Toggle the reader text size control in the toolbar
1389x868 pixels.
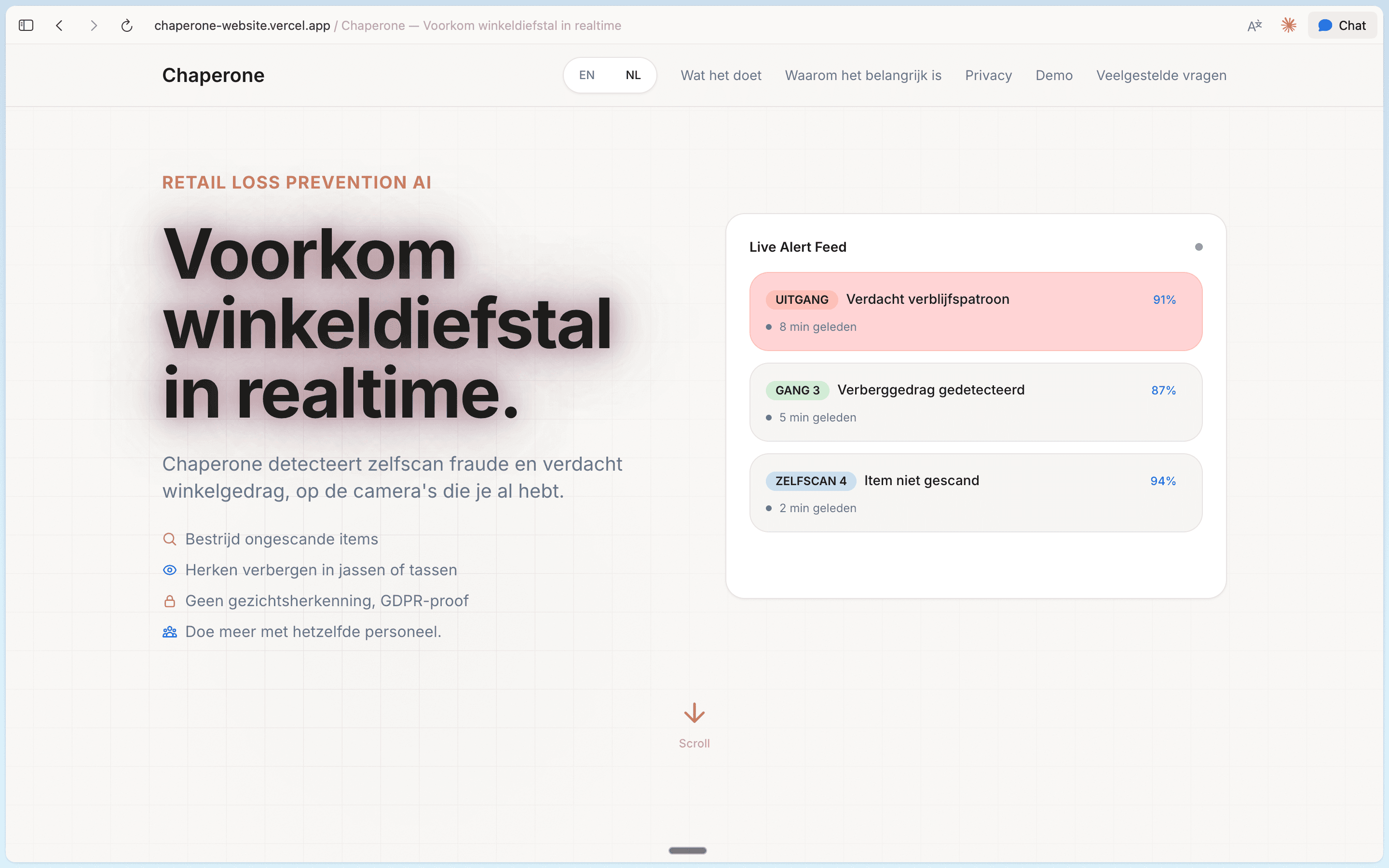1254,25
